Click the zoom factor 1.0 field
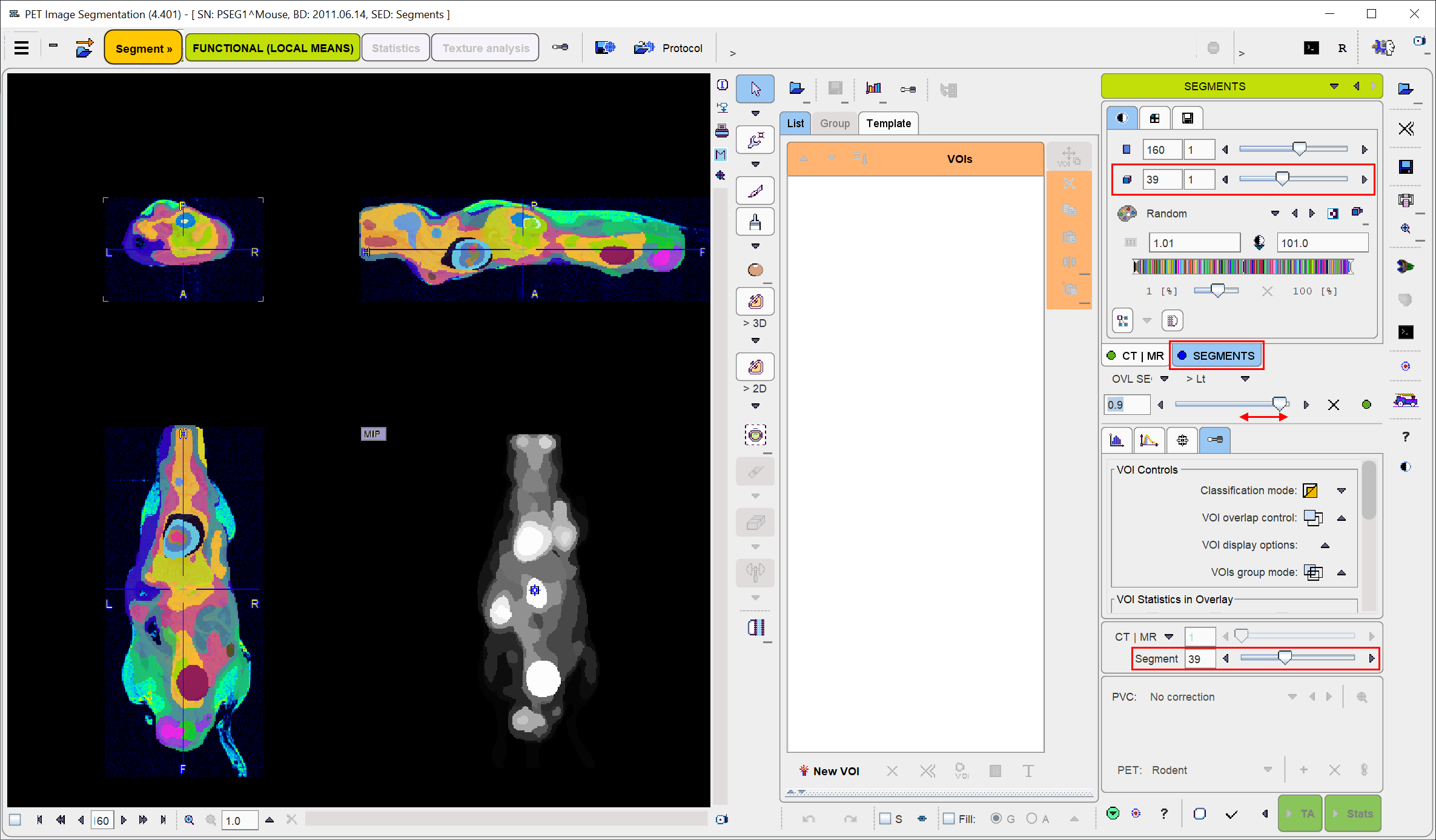This screenshot has height=840, width=1436. point(240,820)
